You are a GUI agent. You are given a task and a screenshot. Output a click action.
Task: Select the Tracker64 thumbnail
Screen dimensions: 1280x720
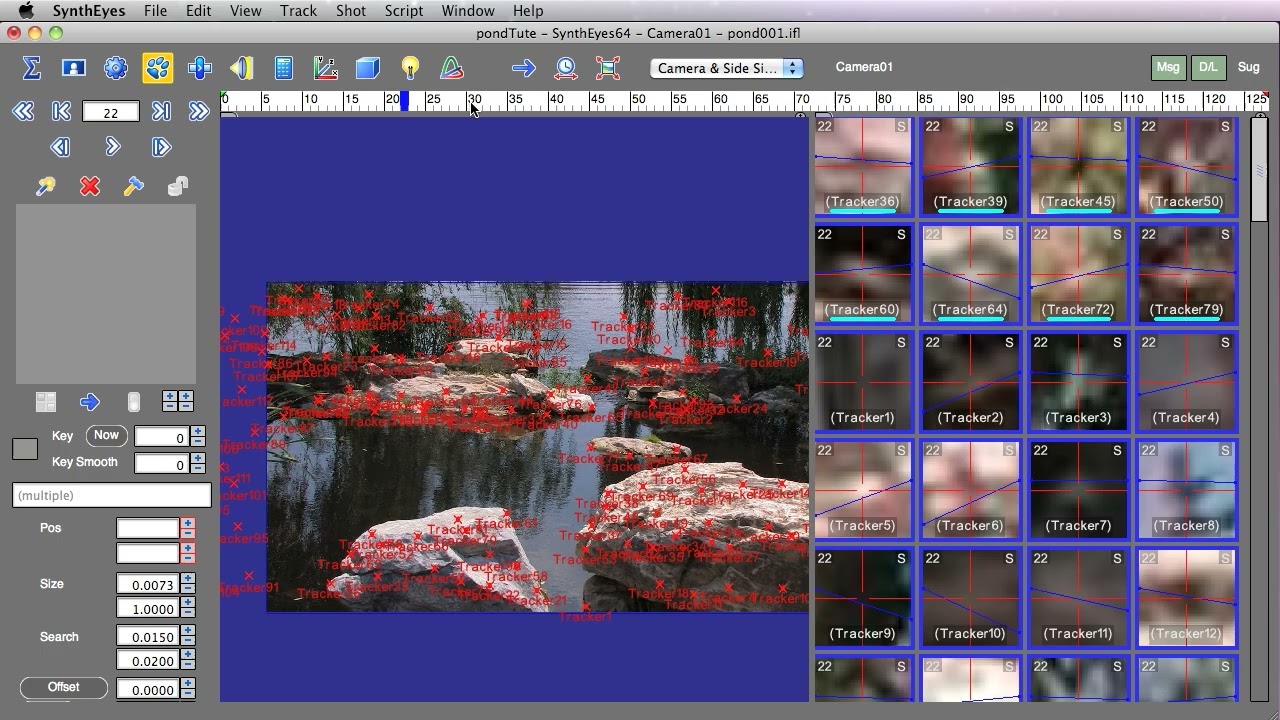tap(971, 275)
